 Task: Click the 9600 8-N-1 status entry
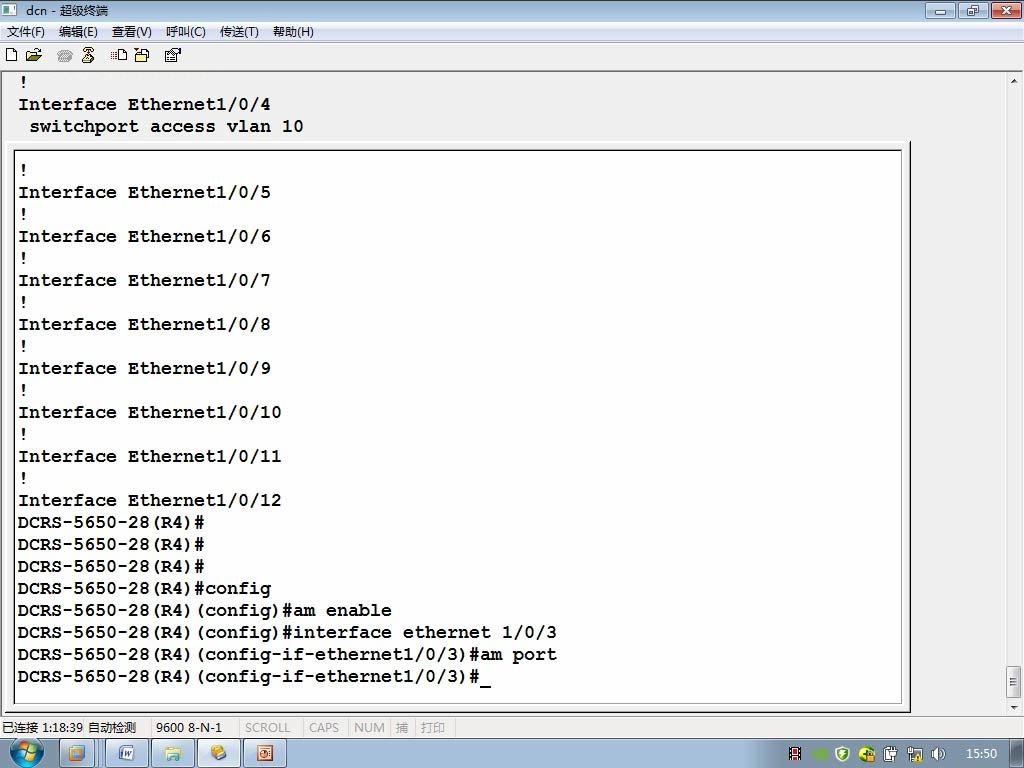[189, 728]
